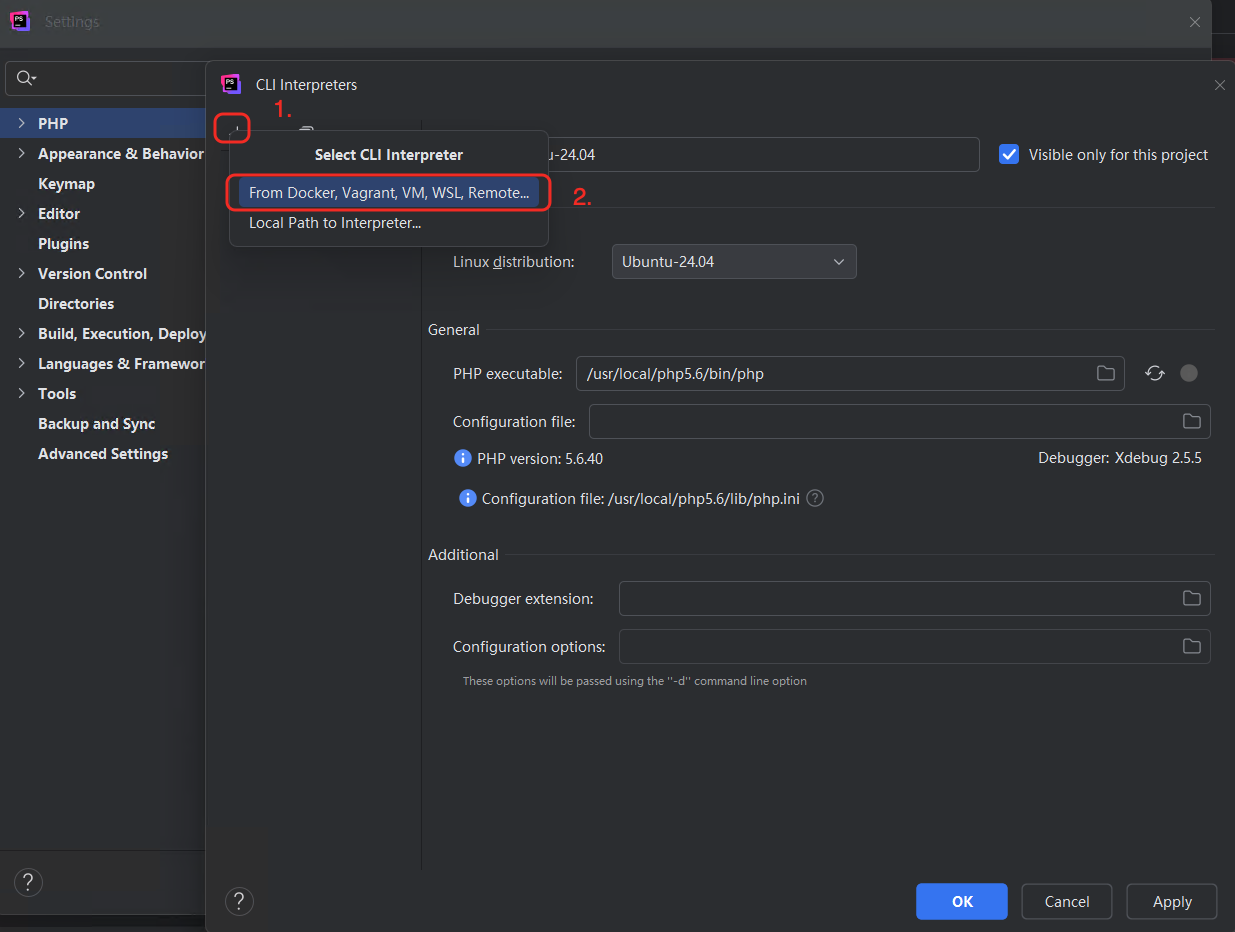Confirm with the OK button
The height and width of the screenshot is (932, 1235).
coord(962,901)
